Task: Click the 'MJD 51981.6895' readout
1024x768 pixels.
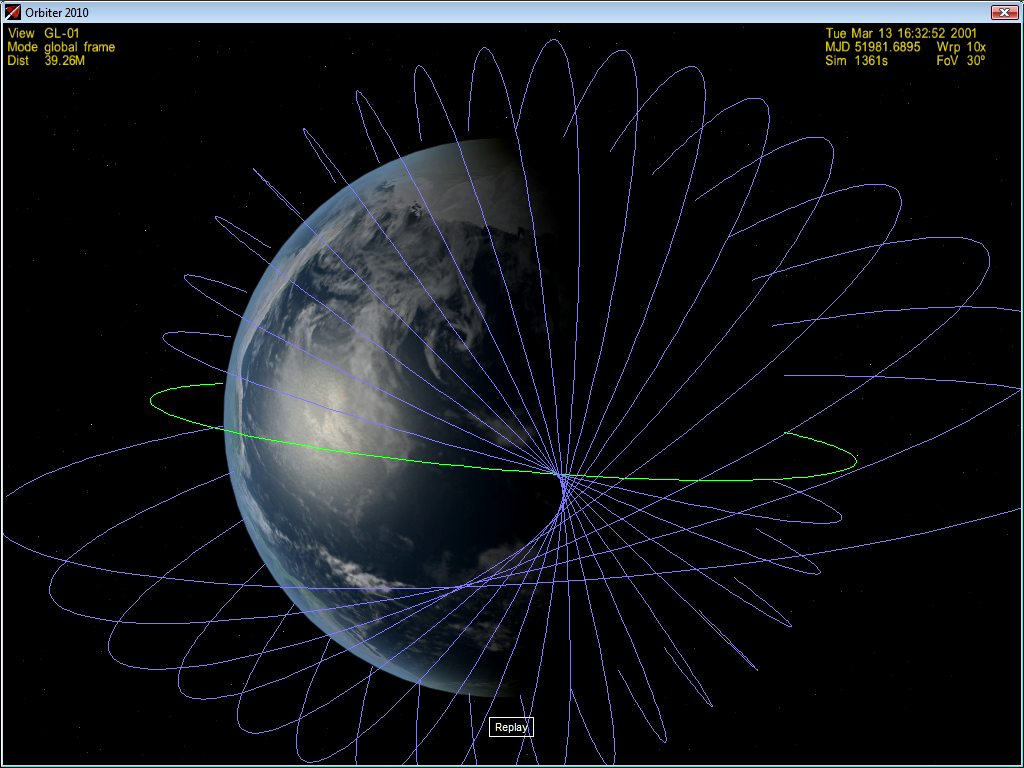Action: coord(872,47)
